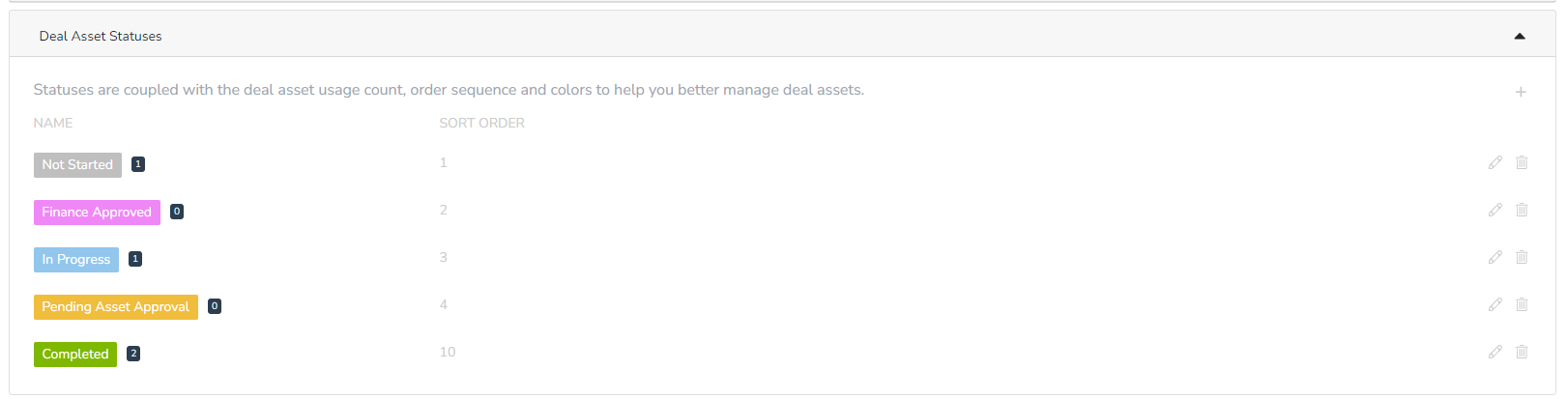Click the Deal Asset Statuses header title
Viewport: 1568px width, 399px height.
point(101,36)
